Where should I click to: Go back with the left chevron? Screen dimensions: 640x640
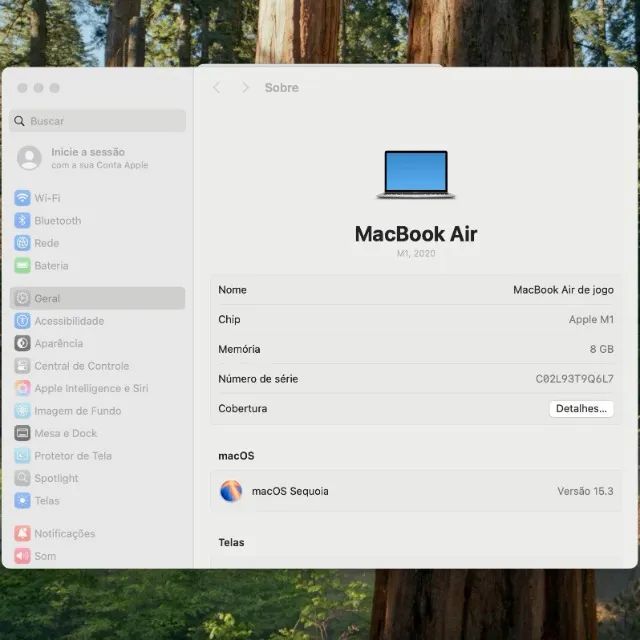click(x=217, y=87)
